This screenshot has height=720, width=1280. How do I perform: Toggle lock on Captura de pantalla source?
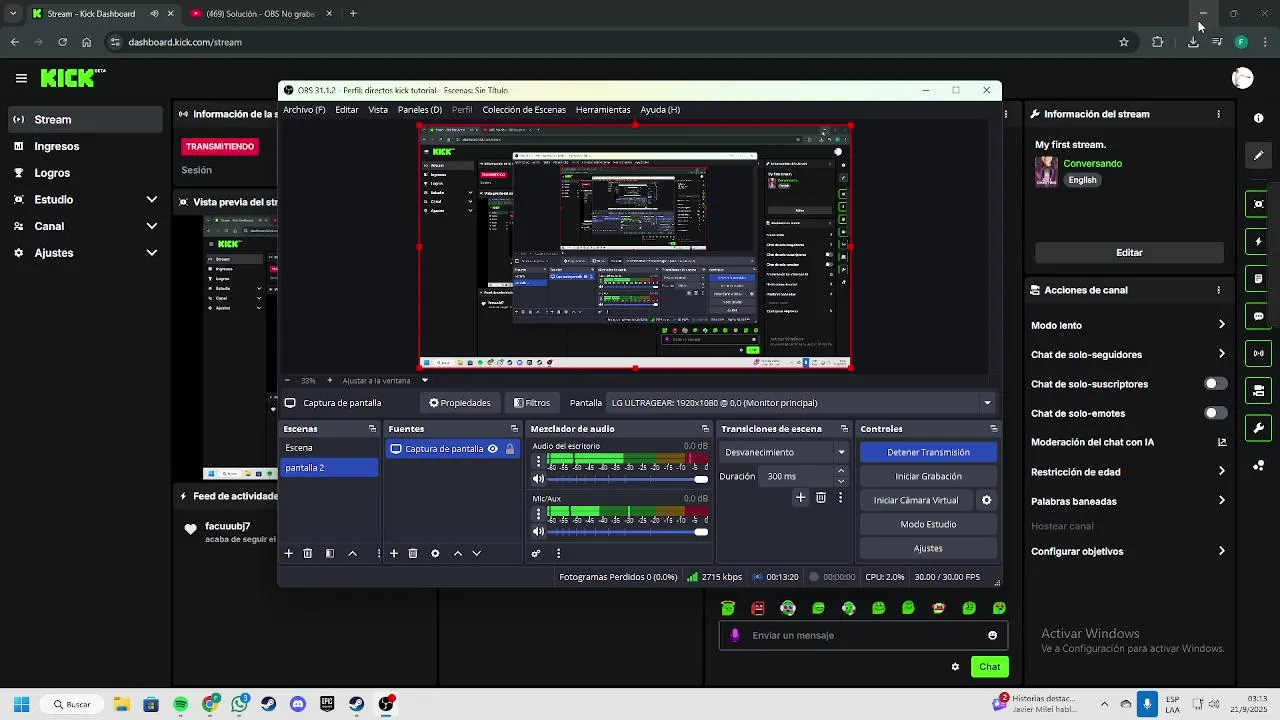510,449
